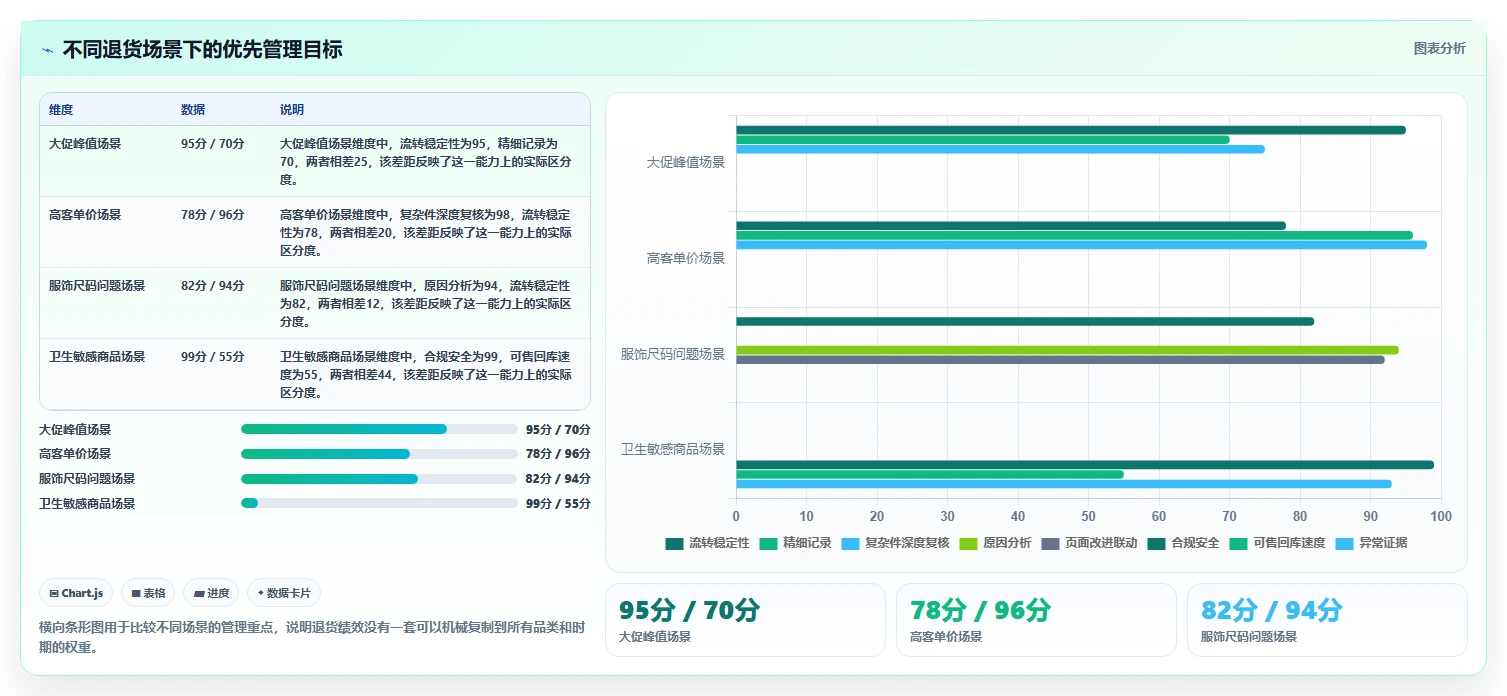Click 大促峰值场景 light-blue bar reaching 75

click(1000, 149)
